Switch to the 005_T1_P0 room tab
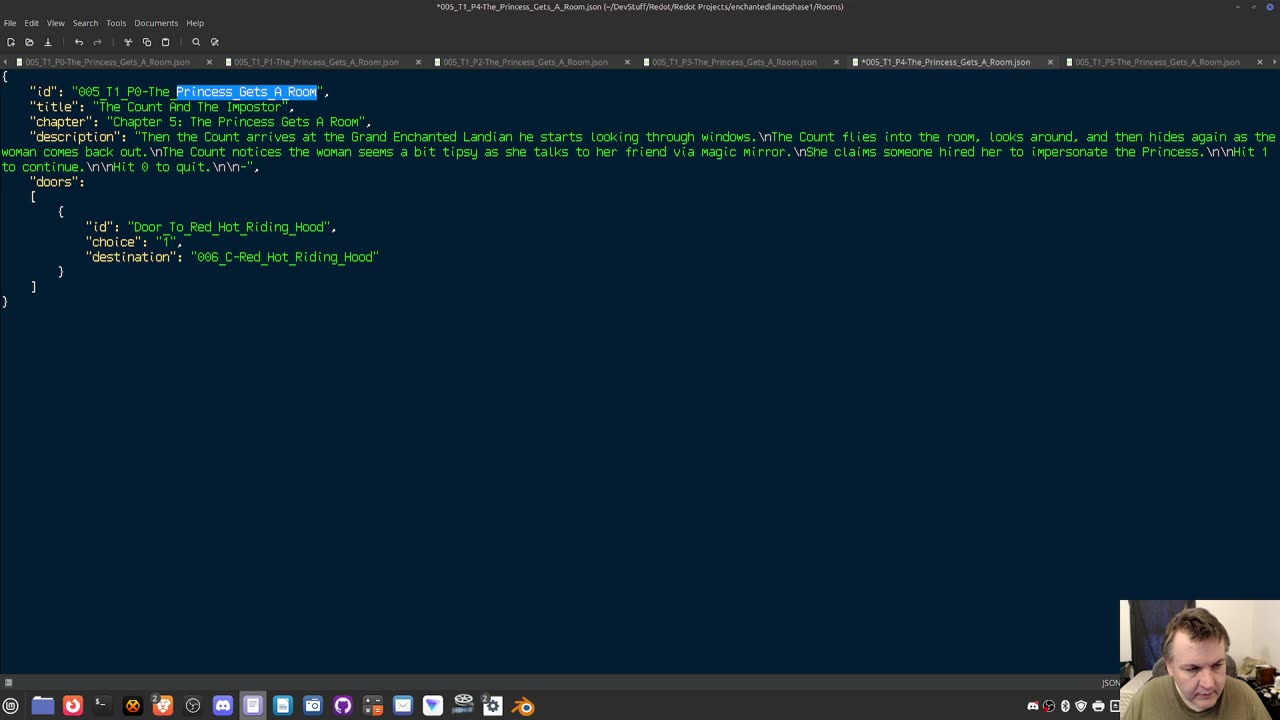This screenshot has width=1280, height=720. [107, 62]
